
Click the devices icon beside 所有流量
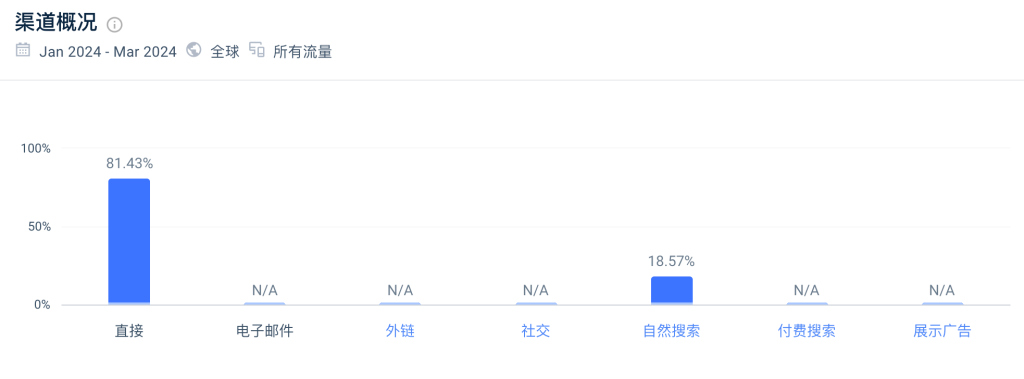pyautogui.click(x=256, y=50)
